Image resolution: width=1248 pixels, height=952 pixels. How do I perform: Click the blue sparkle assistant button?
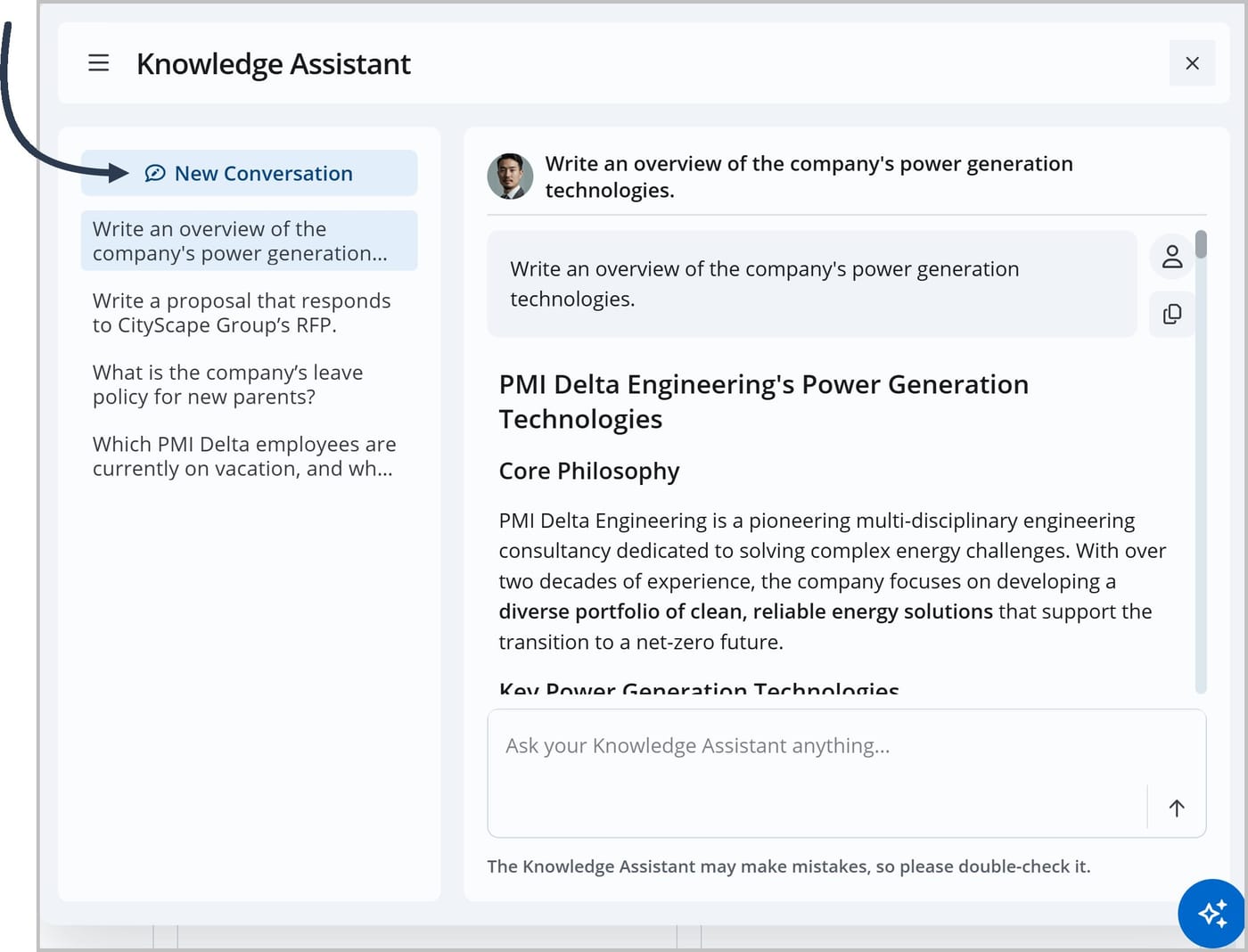pyautogui.click(x=1211, y=914)
